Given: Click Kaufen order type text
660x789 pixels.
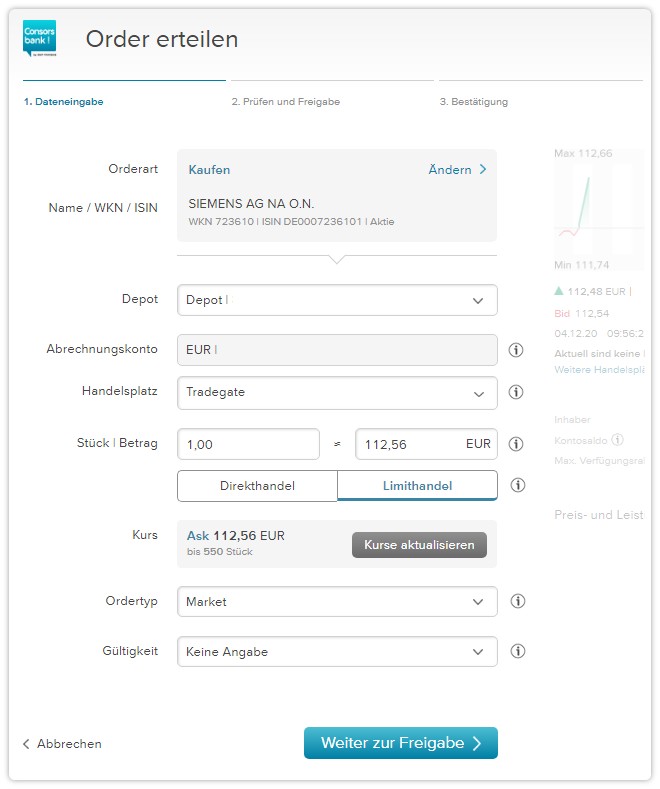Looking at the screenshot, I should tap(209, 170).
